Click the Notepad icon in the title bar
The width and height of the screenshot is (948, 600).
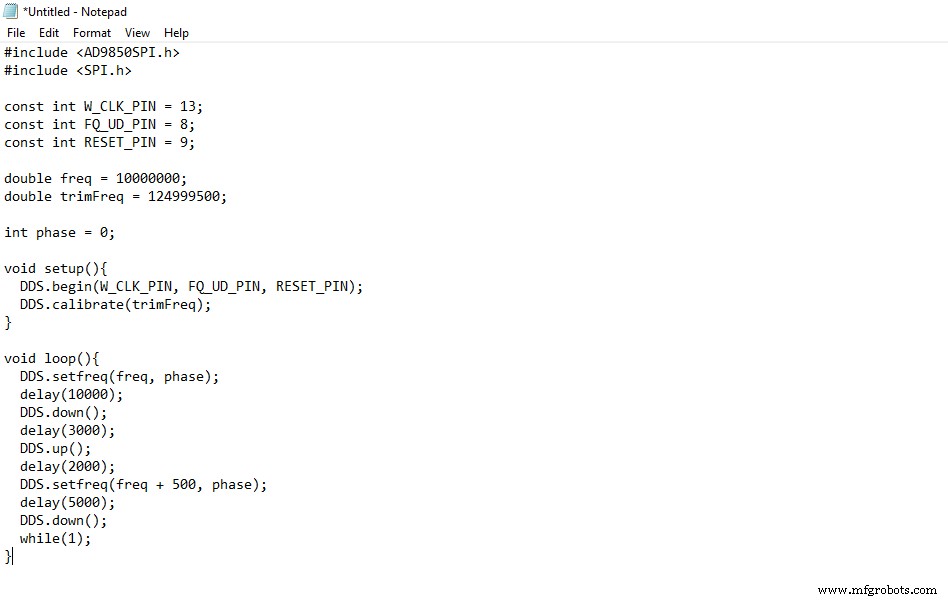[x=11, y=12]
